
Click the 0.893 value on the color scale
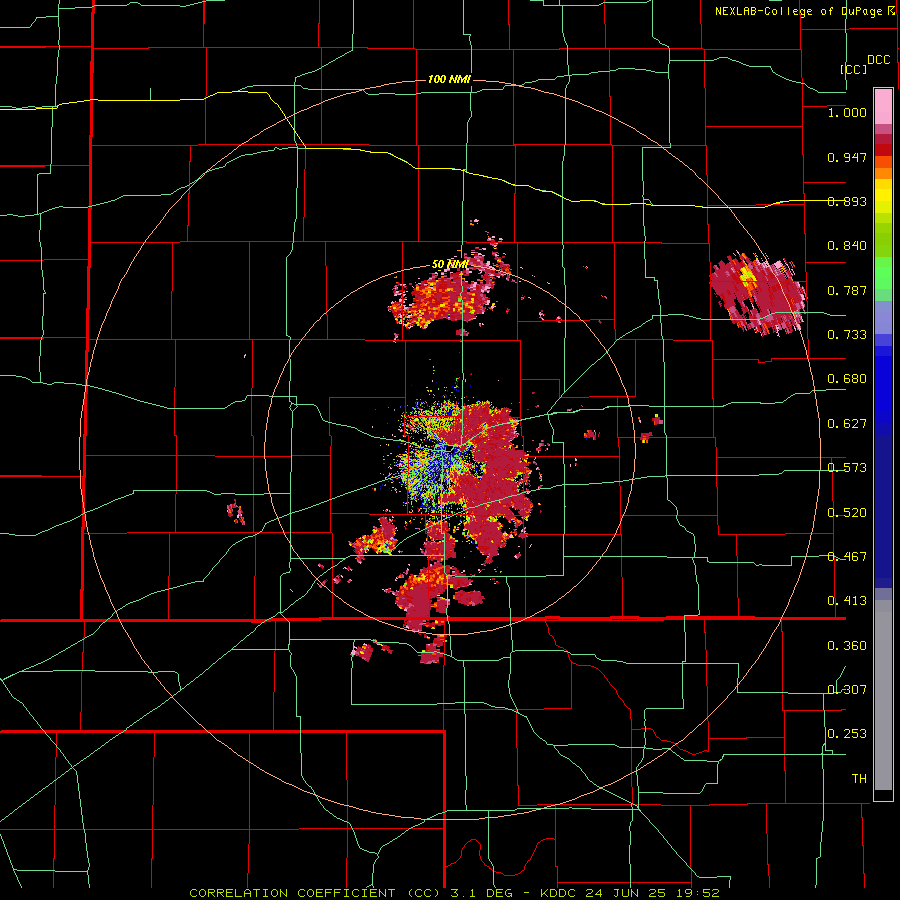(847, 201)
